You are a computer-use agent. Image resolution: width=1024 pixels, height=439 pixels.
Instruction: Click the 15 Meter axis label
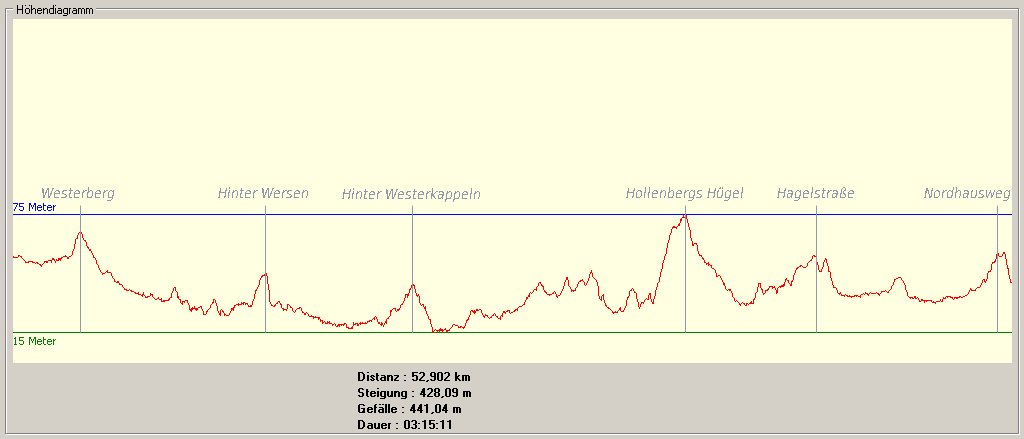click(x=34, y=341)
